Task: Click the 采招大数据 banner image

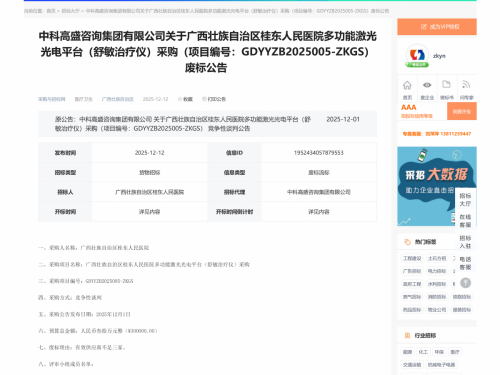Action: (437, 186)
